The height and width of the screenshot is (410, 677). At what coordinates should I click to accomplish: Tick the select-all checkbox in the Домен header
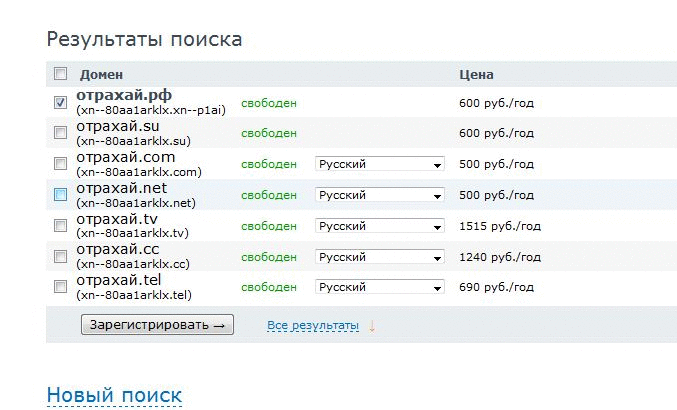(60, 73)
